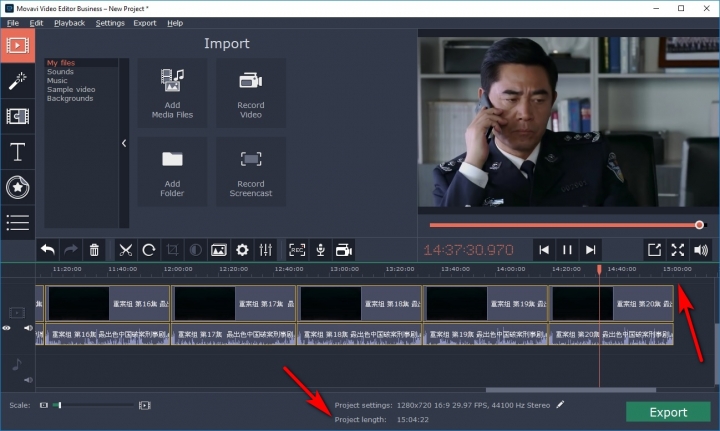
Task: Open the Settings menu
Action: [x=110, y=23]
